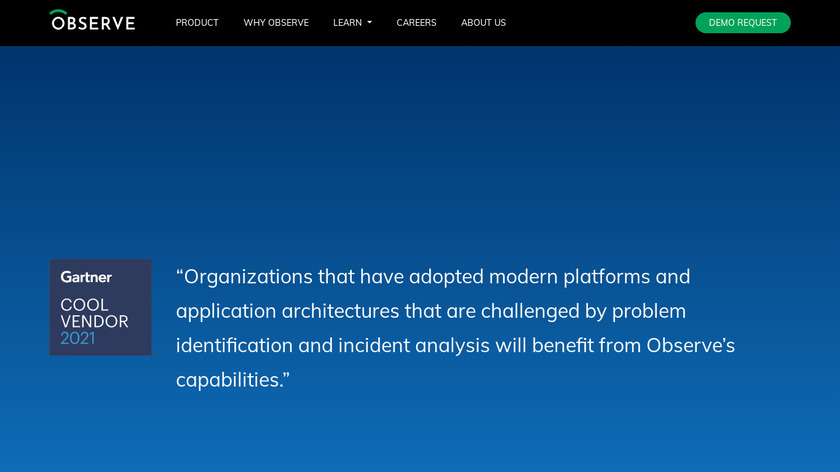This screenshot has width=840, height=472.
Task: Click the Gartner Cool Vendor 2021 badge
Action: [101, 307]
